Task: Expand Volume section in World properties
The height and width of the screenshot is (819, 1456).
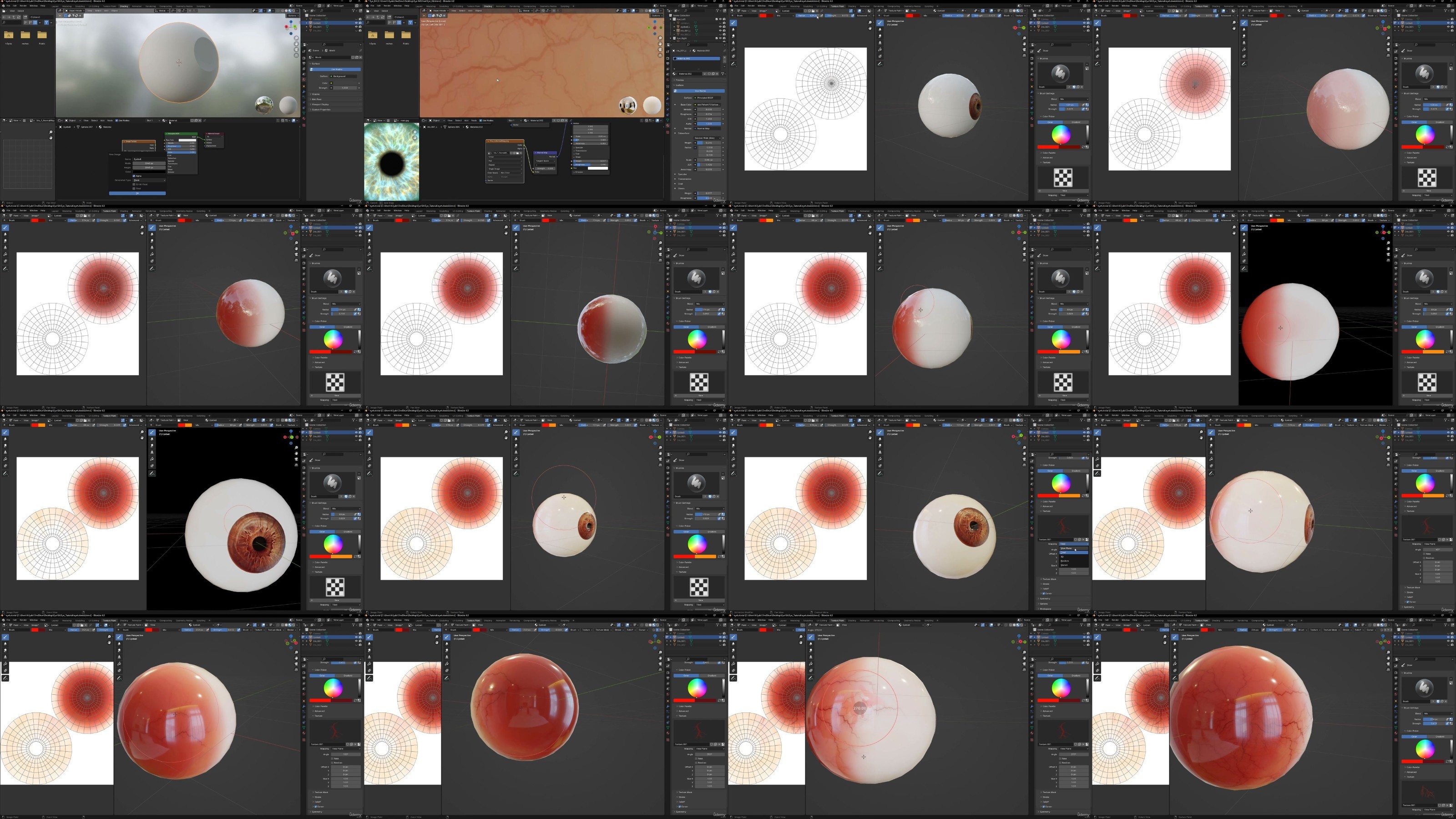Action: (335, 94)
